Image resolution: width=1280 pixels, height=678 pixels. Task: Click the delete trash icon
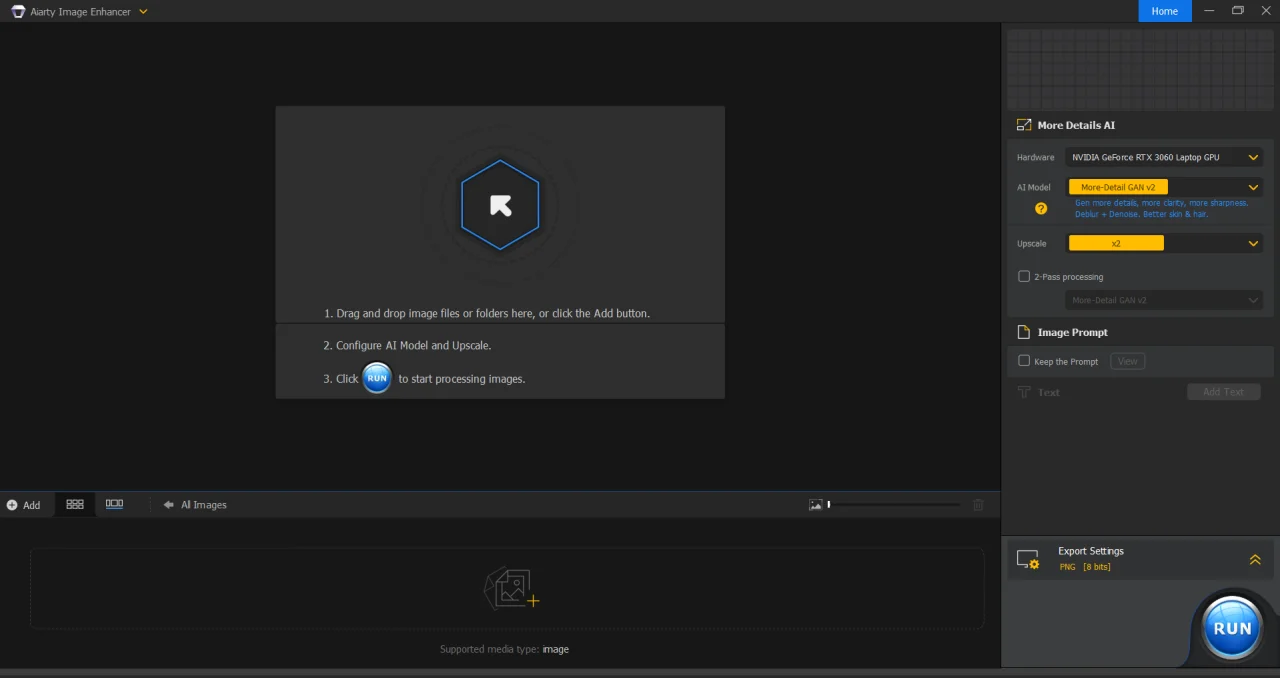[x=978, y=505]
